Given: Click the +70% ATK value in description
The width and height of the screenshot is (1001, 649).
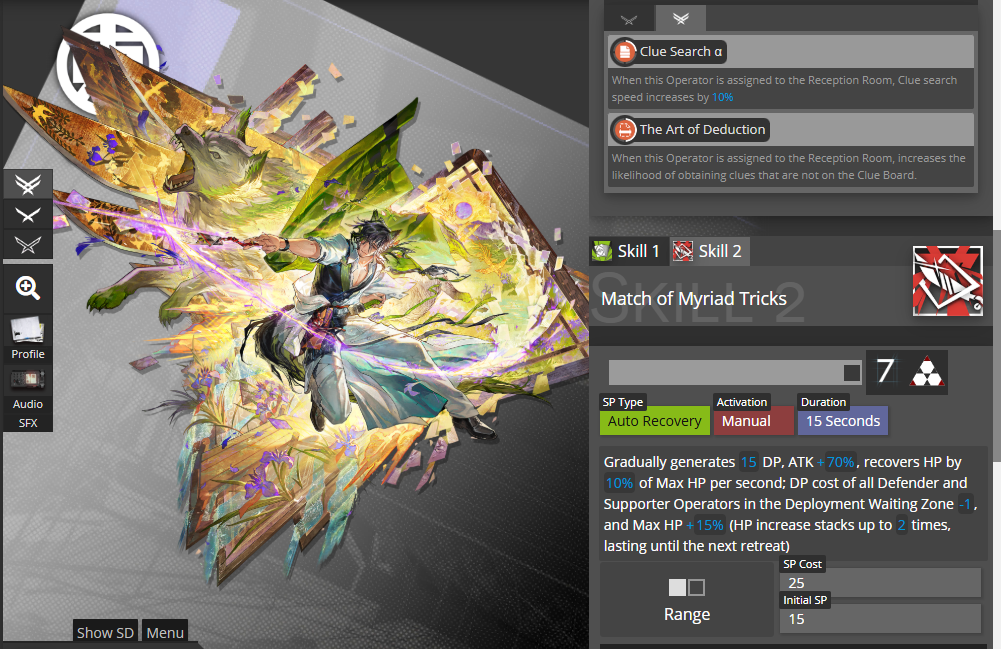Looking at the screenshot, I should tap(836, 462).
